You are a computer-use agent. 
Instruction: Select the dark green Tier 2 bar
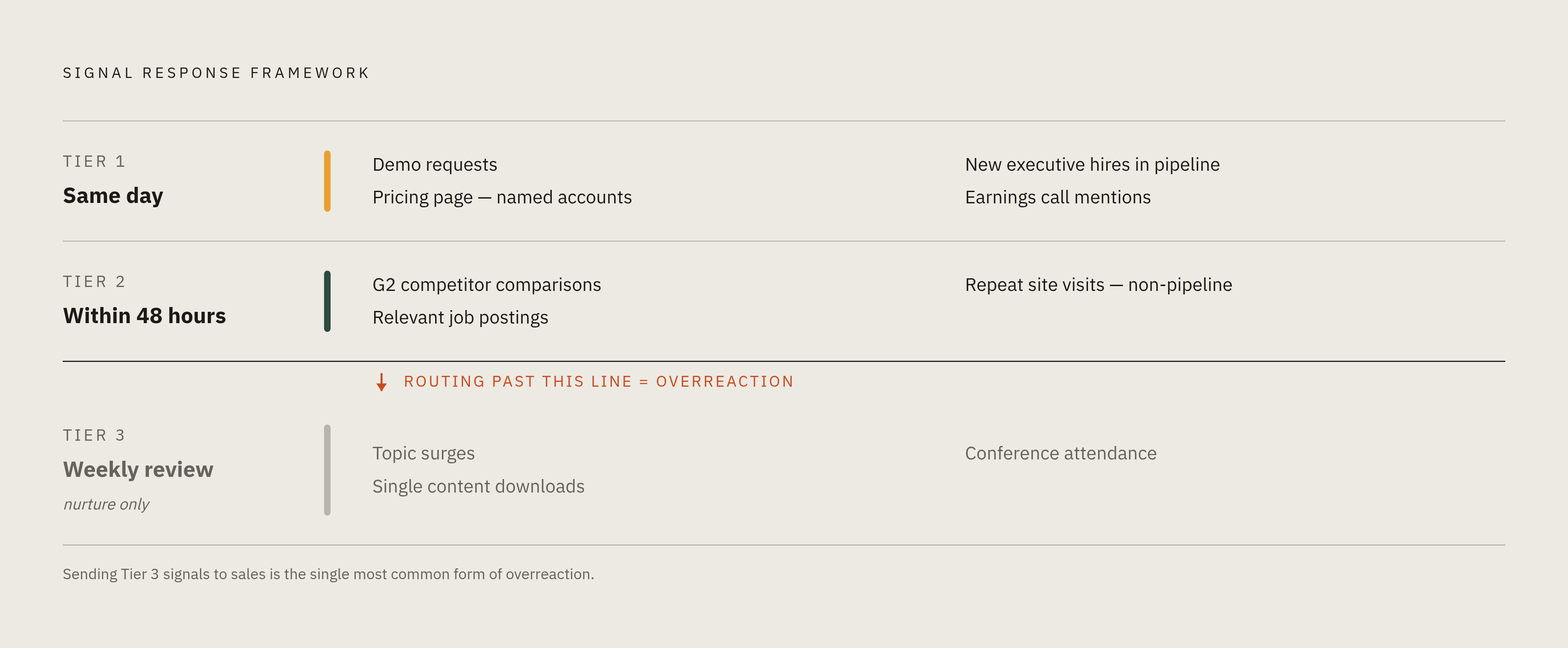[x=327, y=301]
